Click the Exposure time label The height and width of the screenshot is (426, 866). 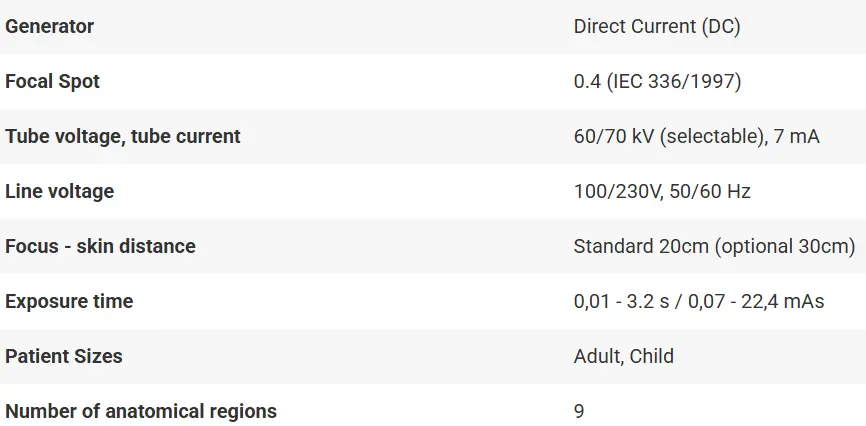click(x=69, y=301)
